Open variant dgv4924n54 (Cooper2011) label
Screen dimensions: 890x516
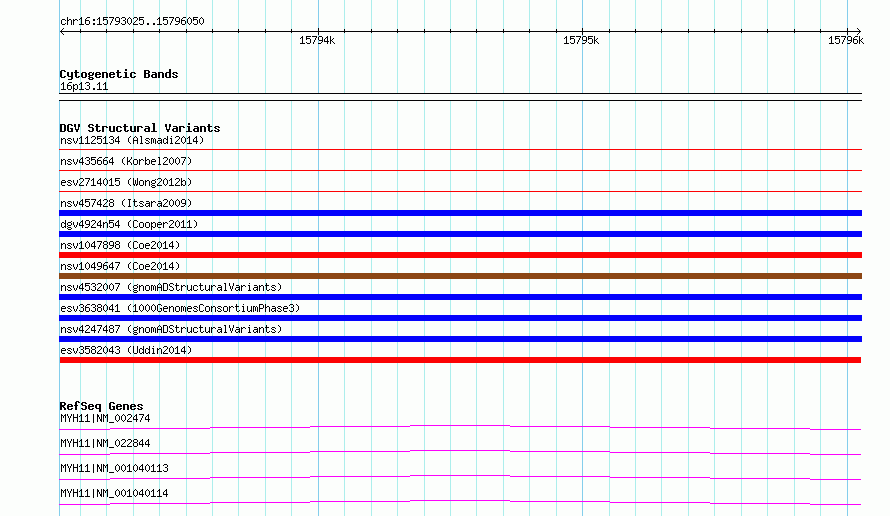[129, 224]
